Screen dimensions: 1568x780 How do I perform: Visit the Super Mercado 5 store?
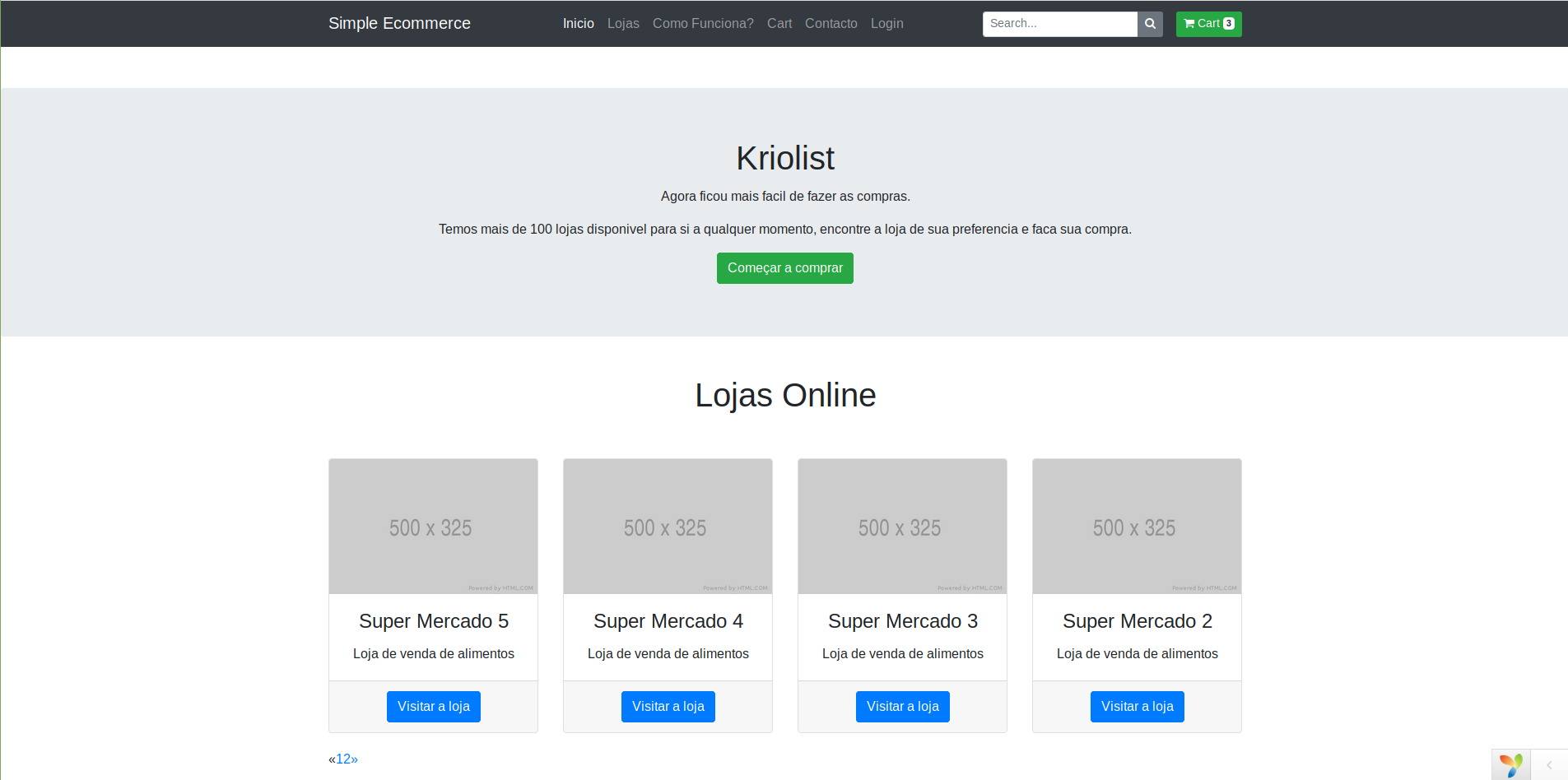[434, 707]
